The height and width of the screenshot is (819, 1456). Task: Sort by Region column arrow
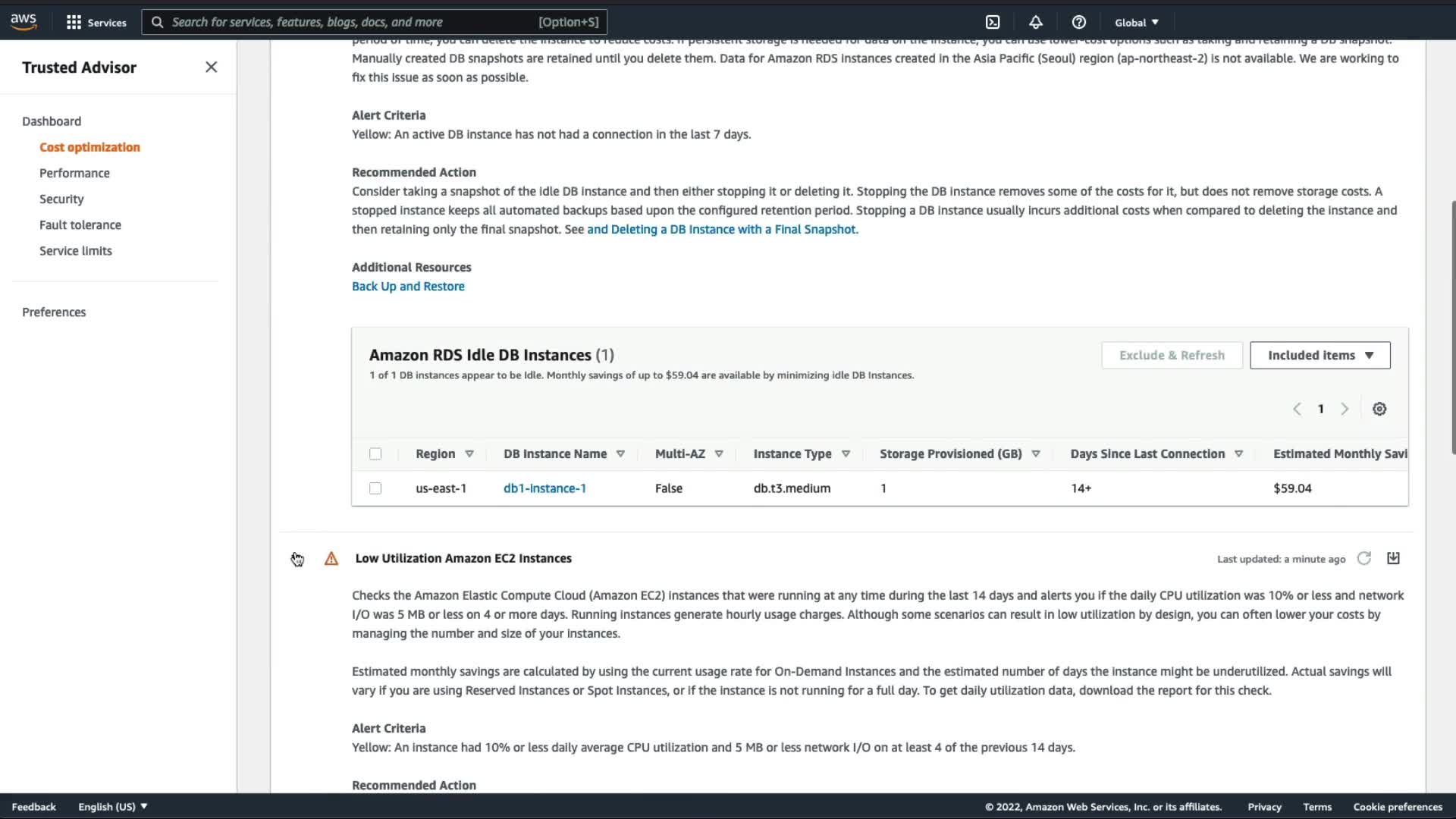click(469, 453)
